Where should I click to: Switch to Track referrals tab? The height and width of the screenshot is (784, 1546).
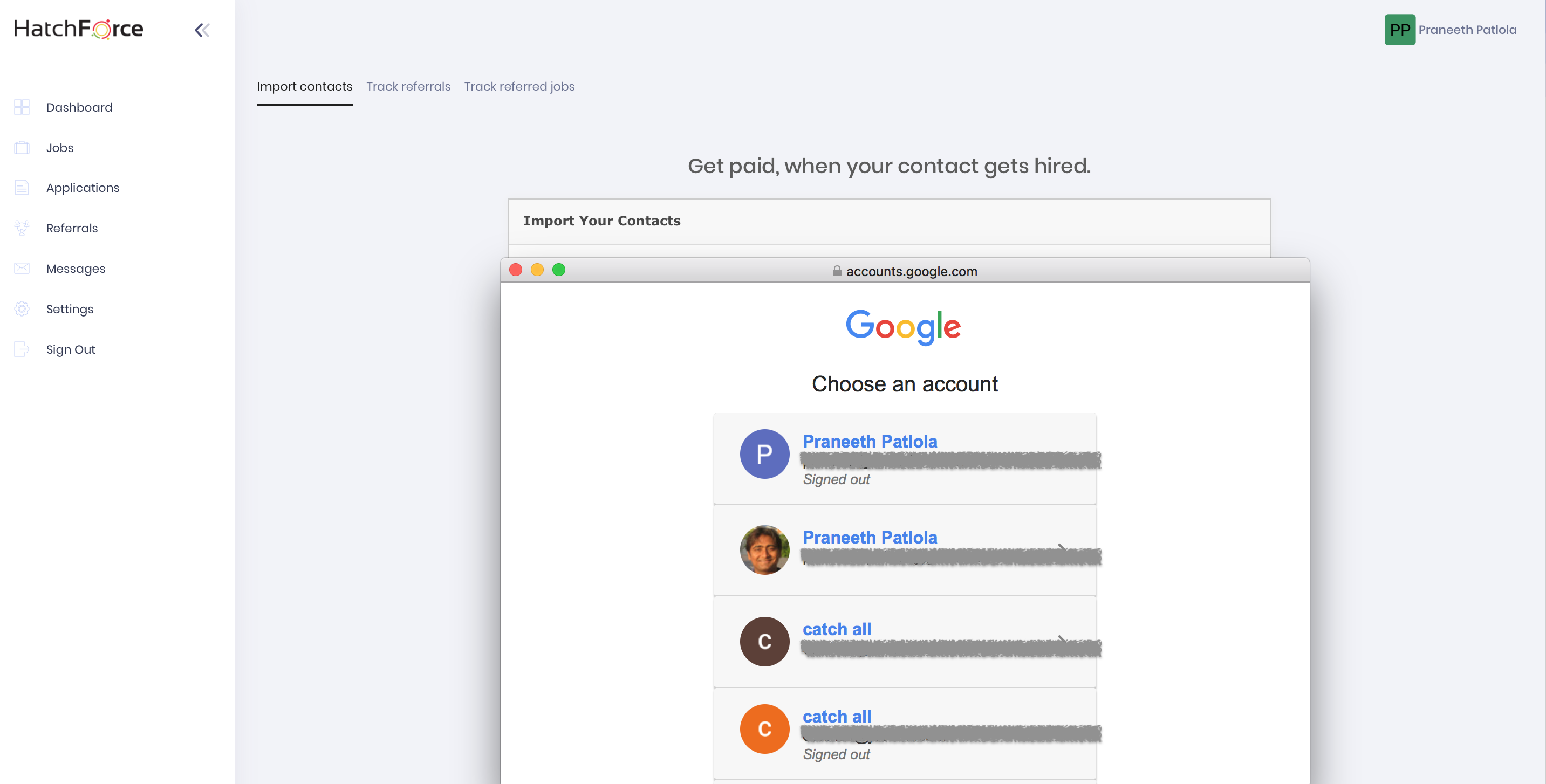408,86
